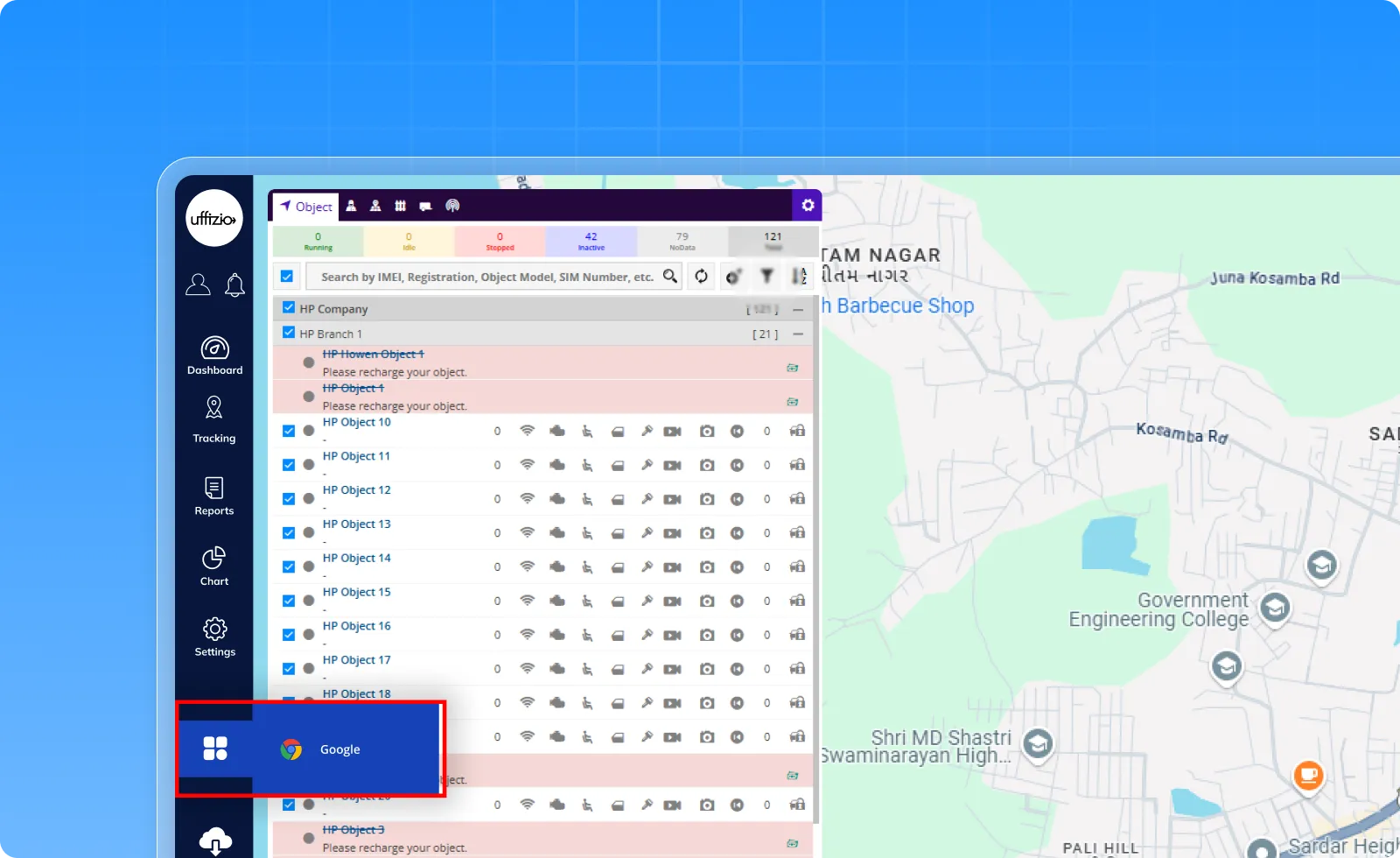Click the object search input field

(486, 277)
